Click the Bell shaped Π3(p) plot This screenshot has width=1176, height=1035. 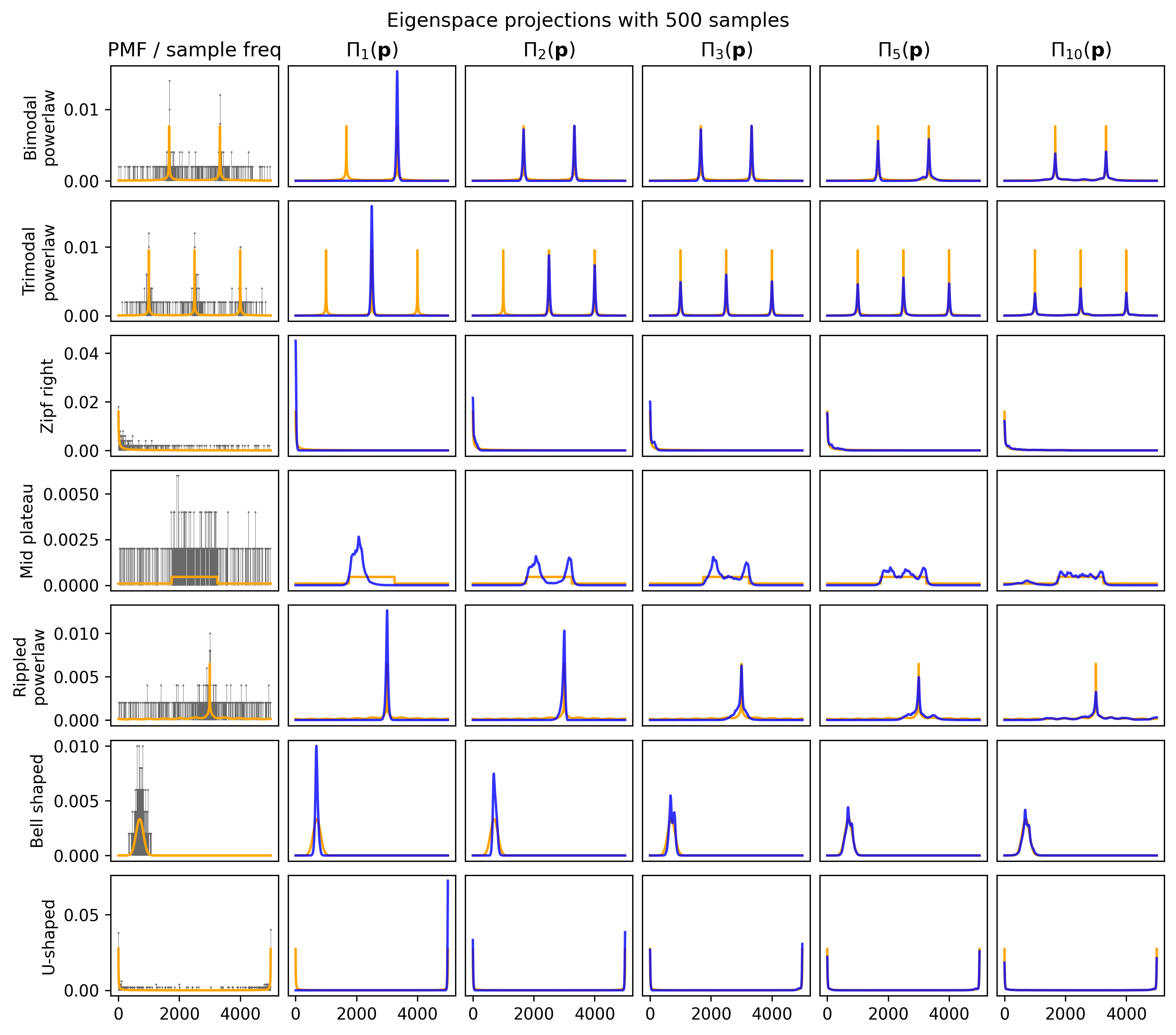(x=726, y=801)
